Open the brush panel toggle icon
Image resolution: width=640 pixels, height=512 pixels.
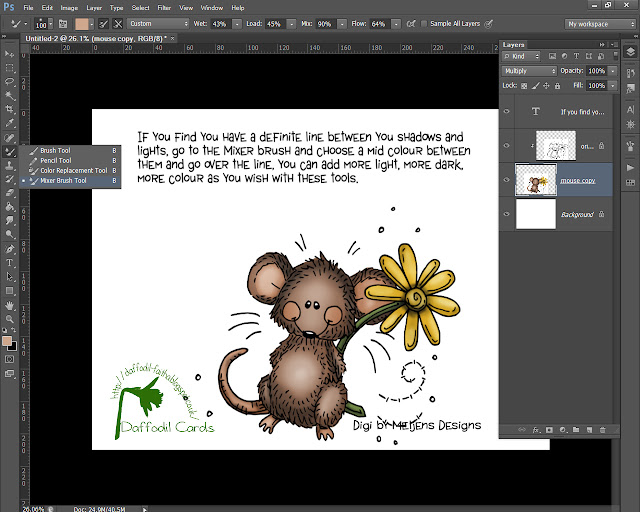pyautogui.click(x=63, y=24)
